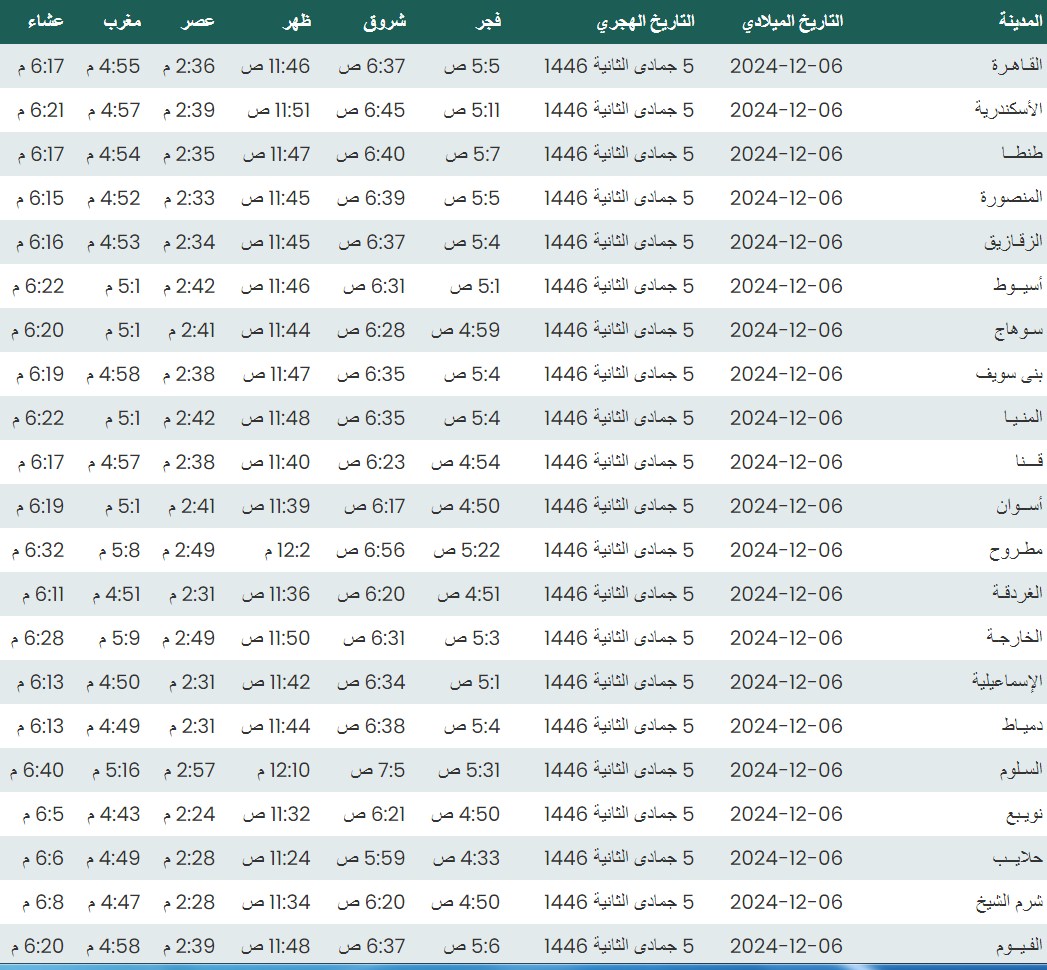Click the Hijri date in الفيوم row
1047x970 pixels.
[619, 946]
